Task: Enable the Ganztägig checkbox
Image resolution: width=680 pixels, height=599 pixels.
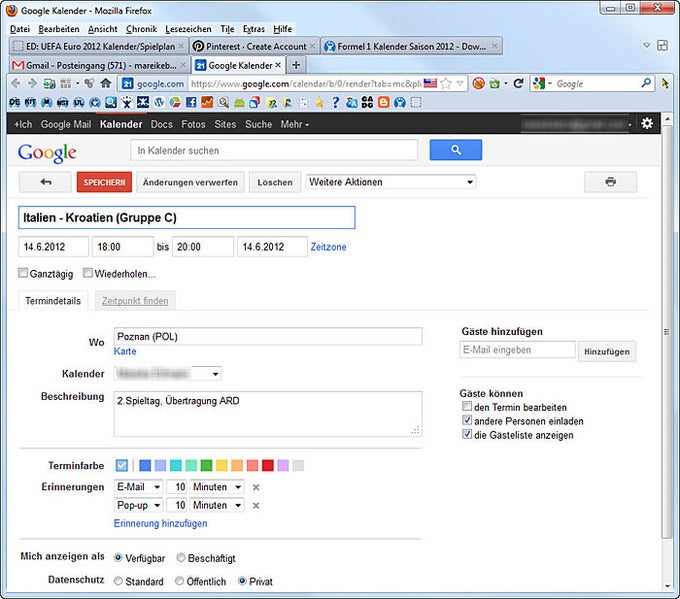Action: (23, 272)
